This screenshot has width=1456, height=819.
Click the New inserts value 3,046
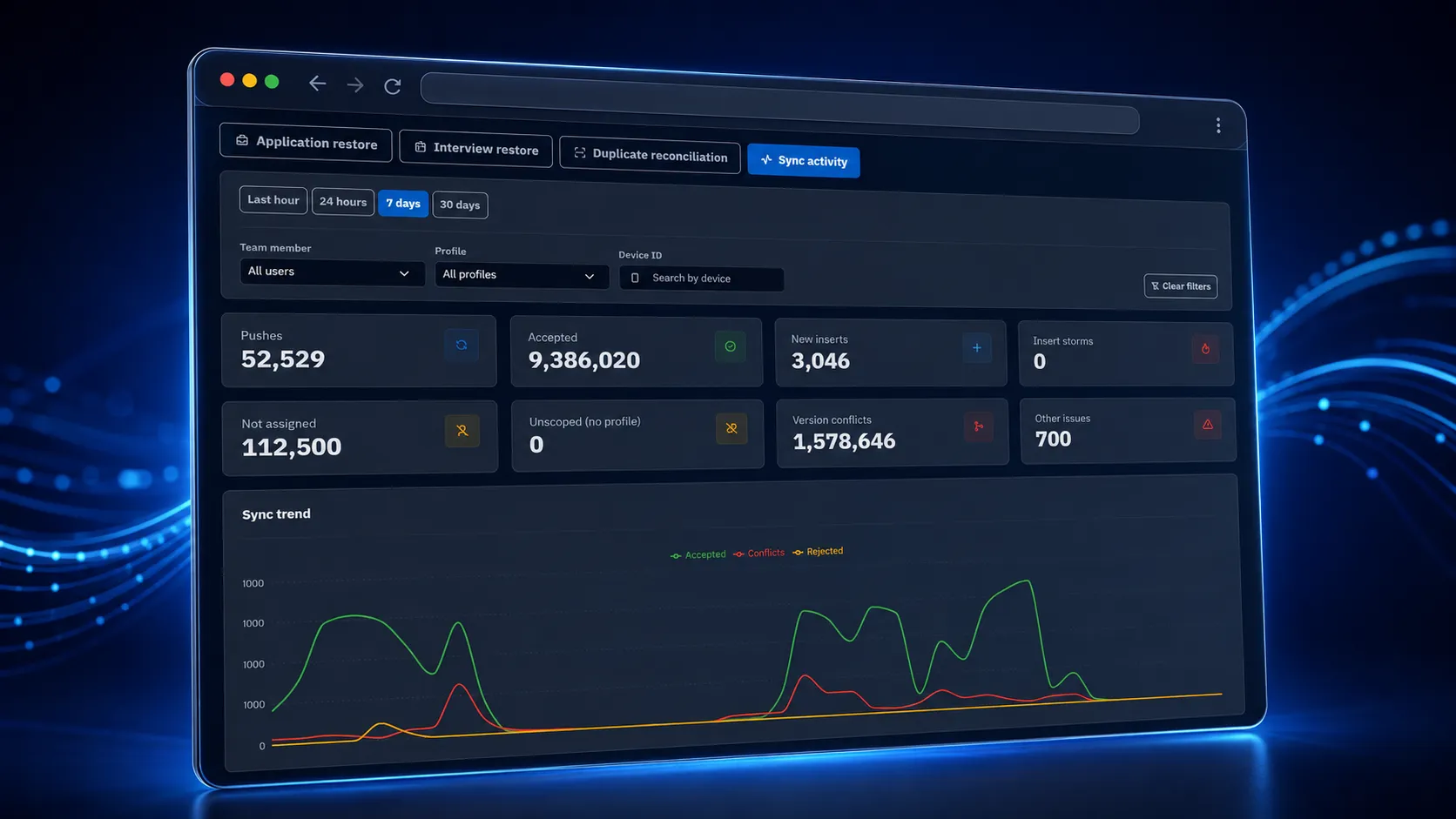coord(820,361)
